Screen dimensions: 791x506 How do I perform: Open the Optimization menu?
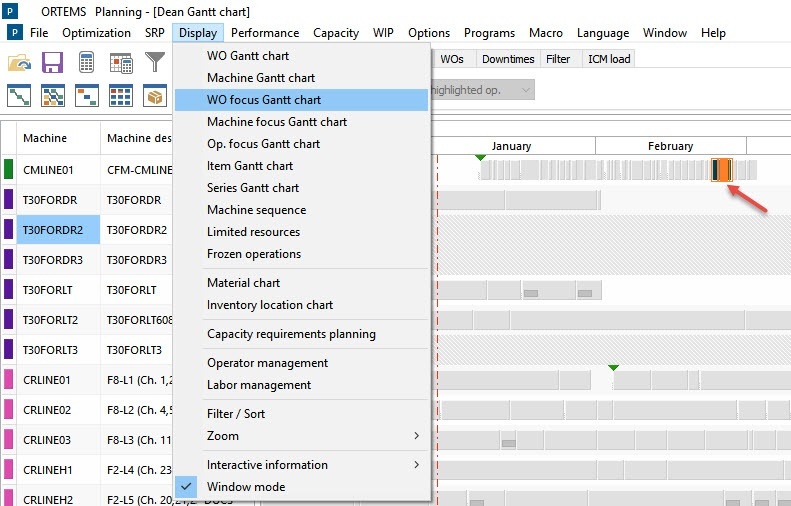tap(96, 33)
